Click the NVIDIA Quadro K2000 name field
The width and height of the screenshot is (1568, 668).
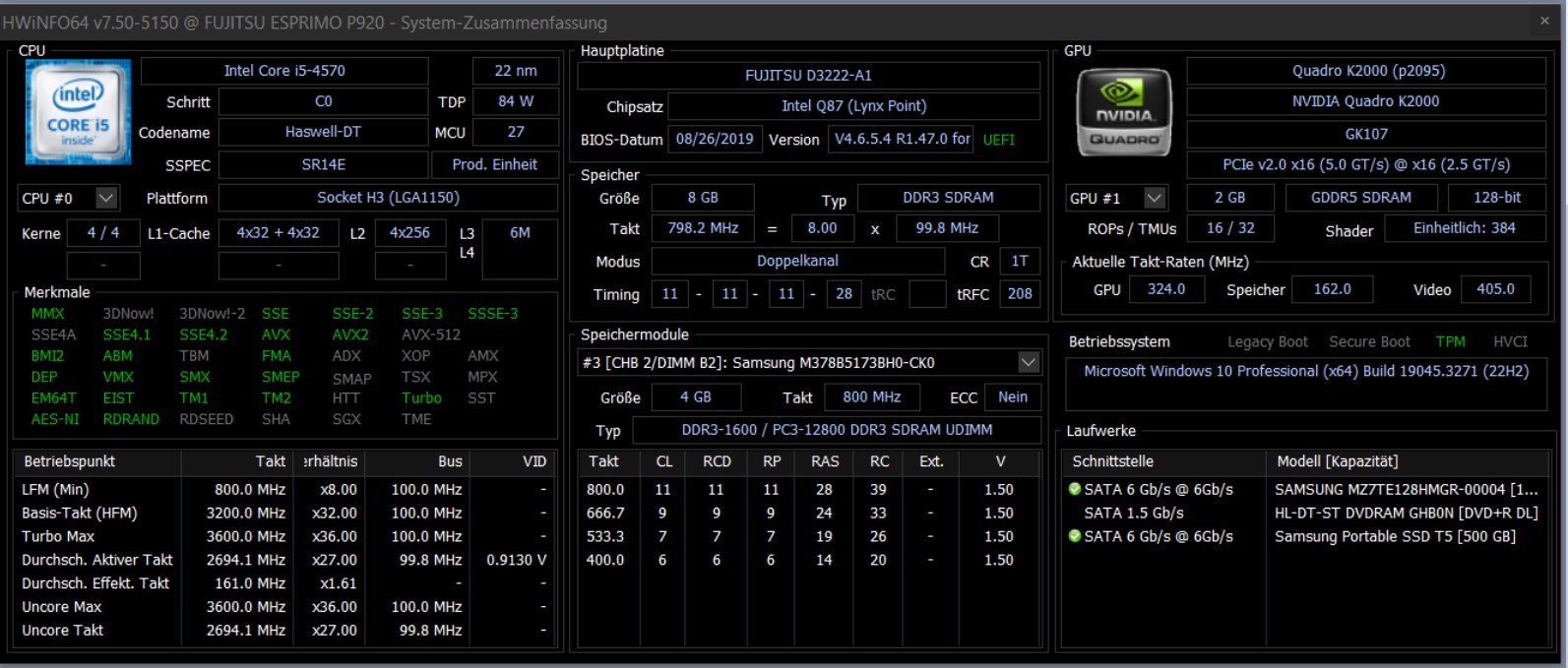click(x=1365, y=101)
